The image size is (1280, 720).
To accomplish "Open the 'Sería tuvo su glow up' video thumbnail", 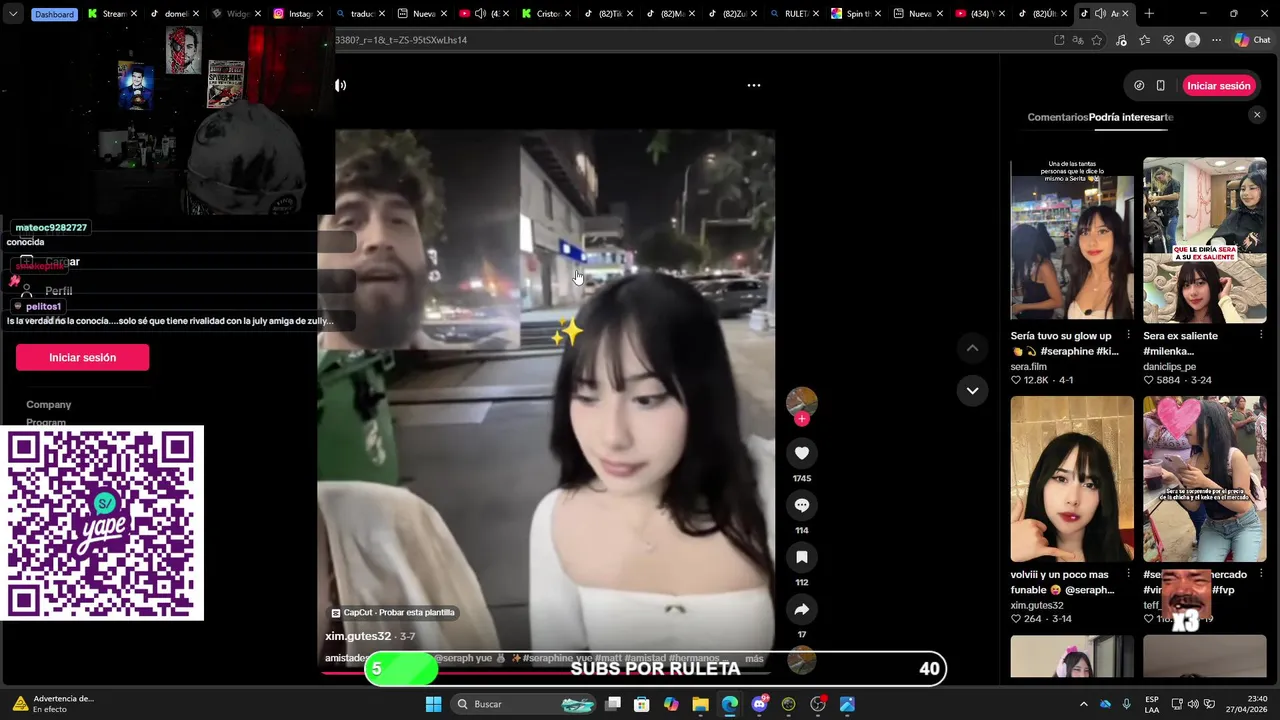I will pyautogui.click(x=1072, y=240).
